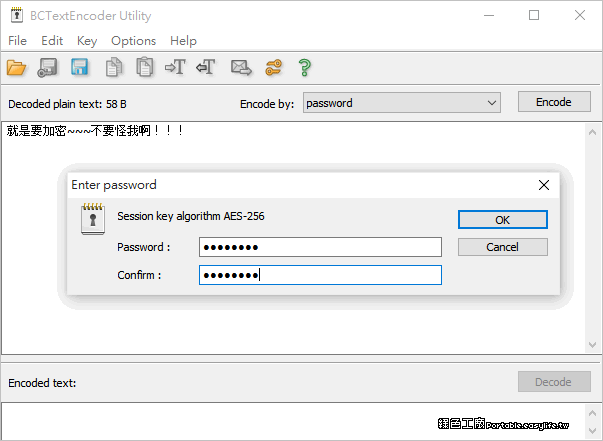Image resolution: width=603 pixels, height=441 pixels.
Task: Focus the Password input field
Action: 320,247
